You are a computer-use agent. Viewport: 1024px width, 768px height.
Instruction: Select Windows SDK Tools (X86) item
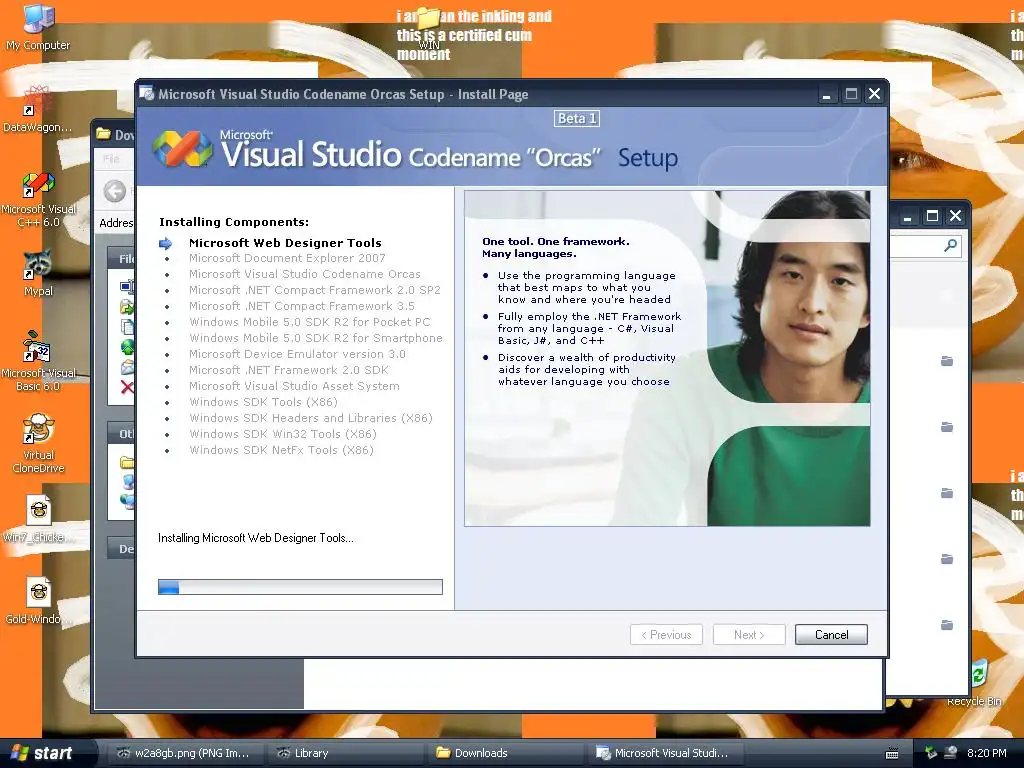click(263, 402)
